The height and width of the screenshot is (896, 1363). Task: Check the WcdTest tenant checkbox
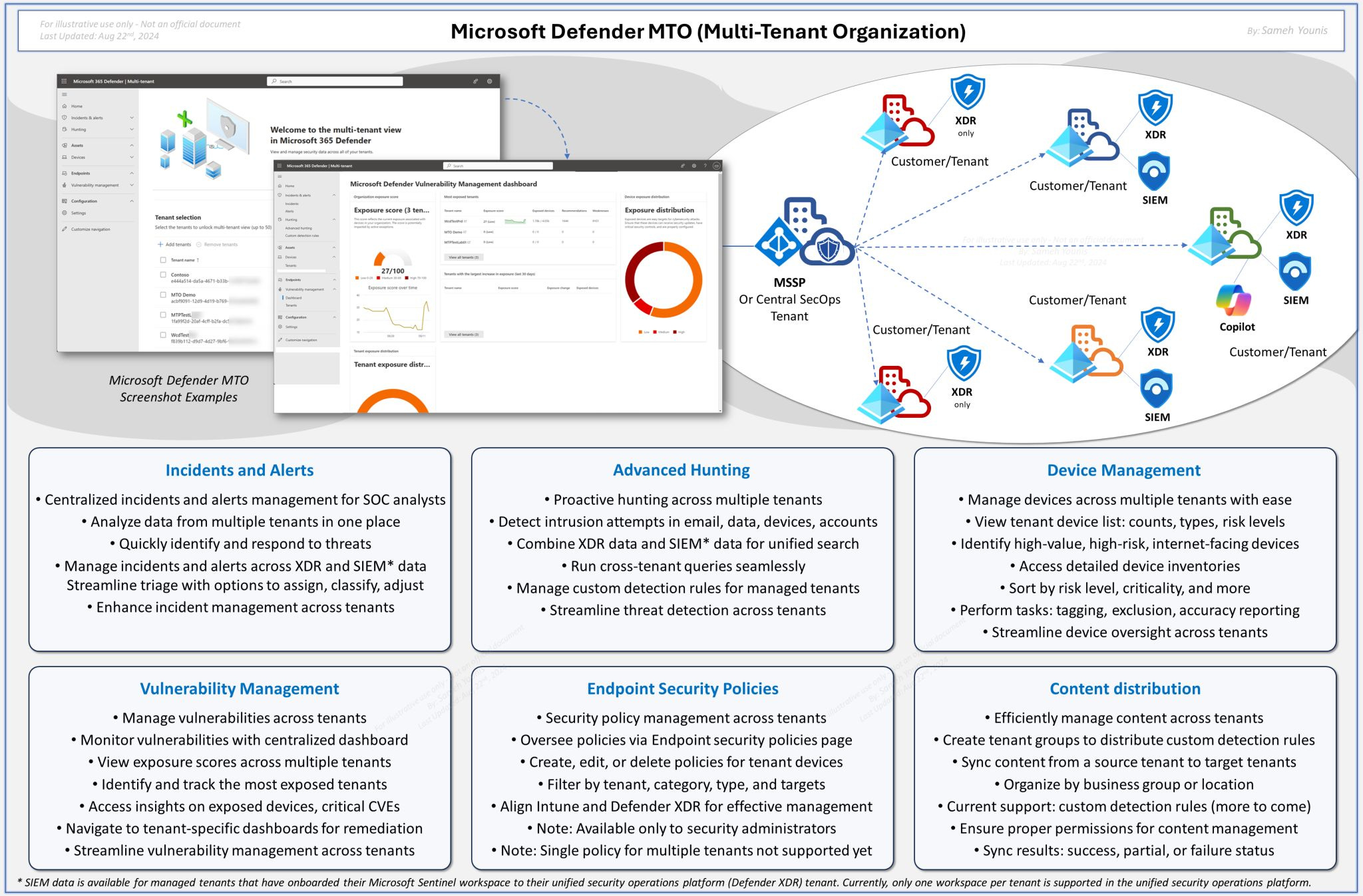(163, 335)
